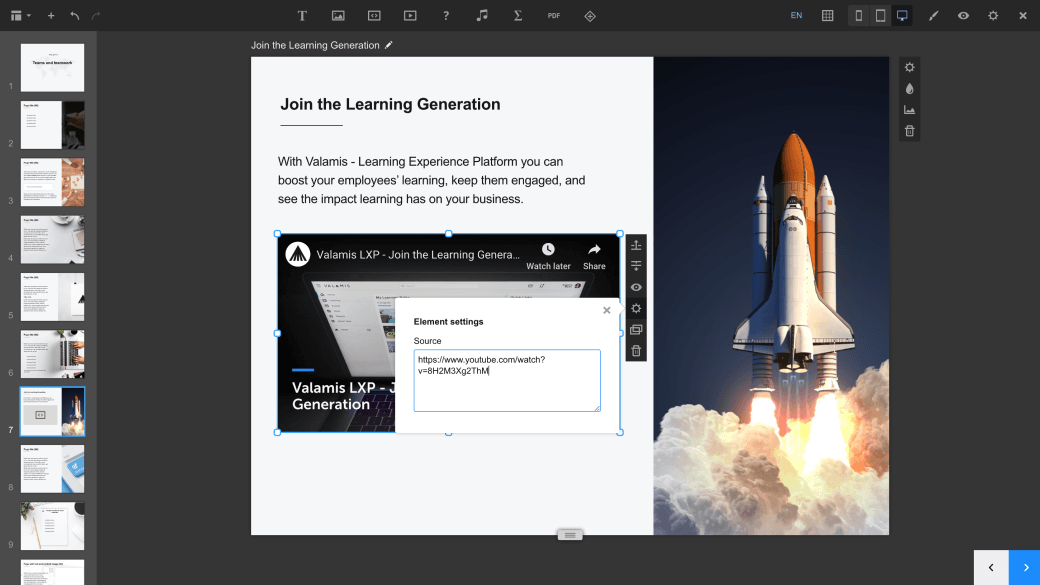Edit the slide title with pencil icon

pos(389,45)
